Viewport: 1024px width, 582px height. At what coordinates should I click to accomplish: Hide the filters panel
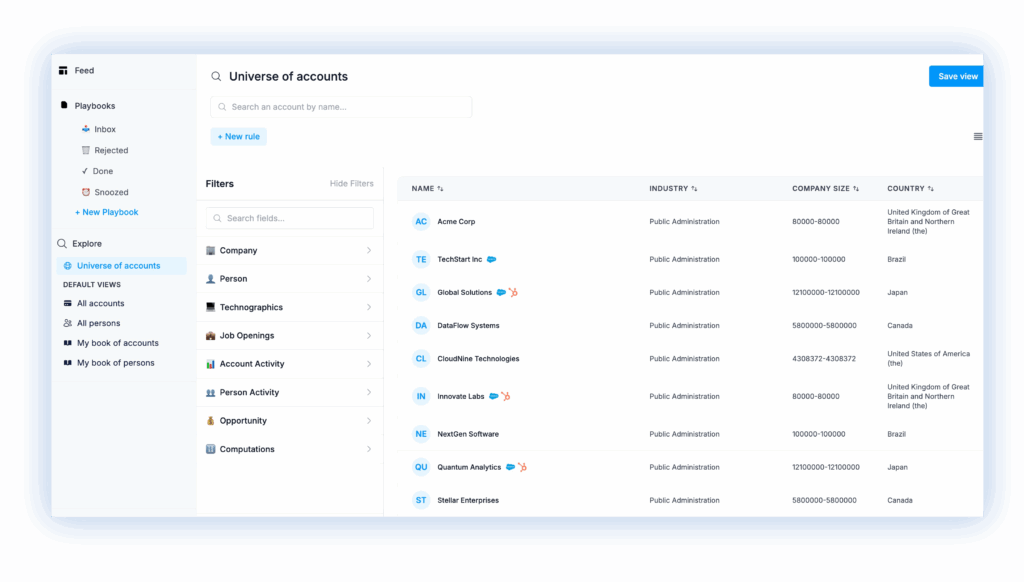[351, 184]
